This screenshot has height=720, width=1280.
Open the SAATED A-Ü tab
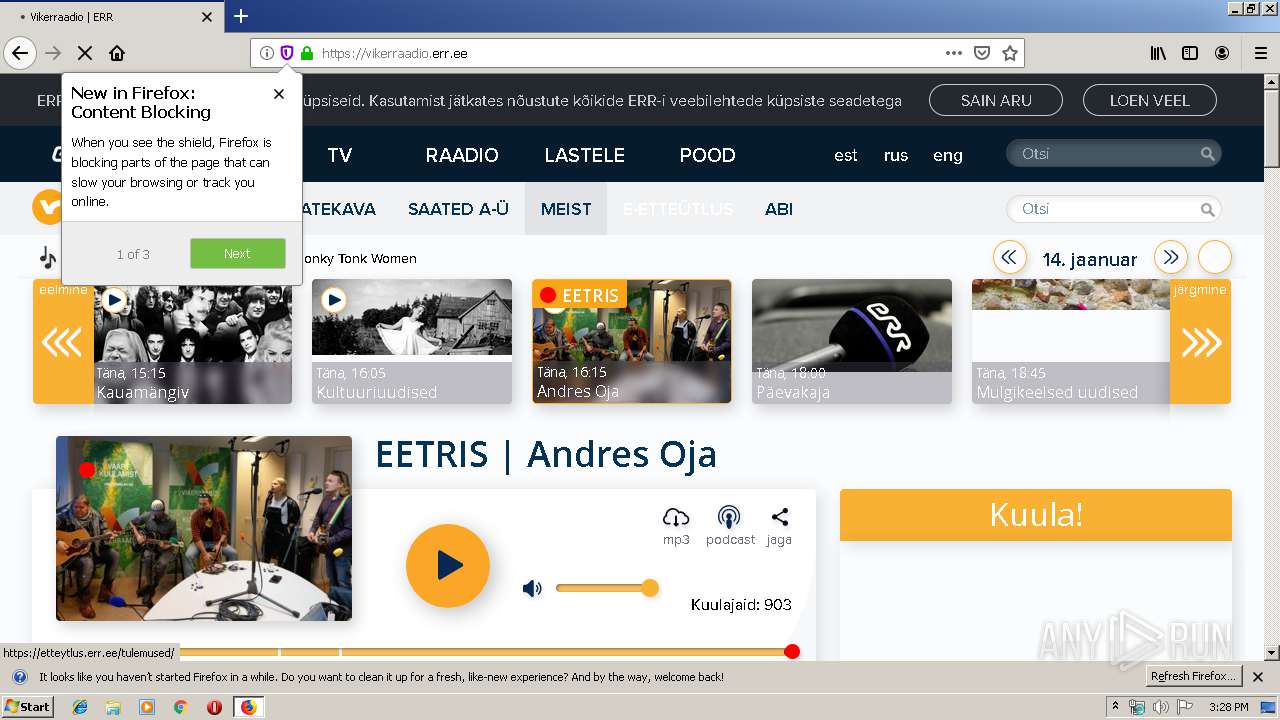click(x=458, y=209)
